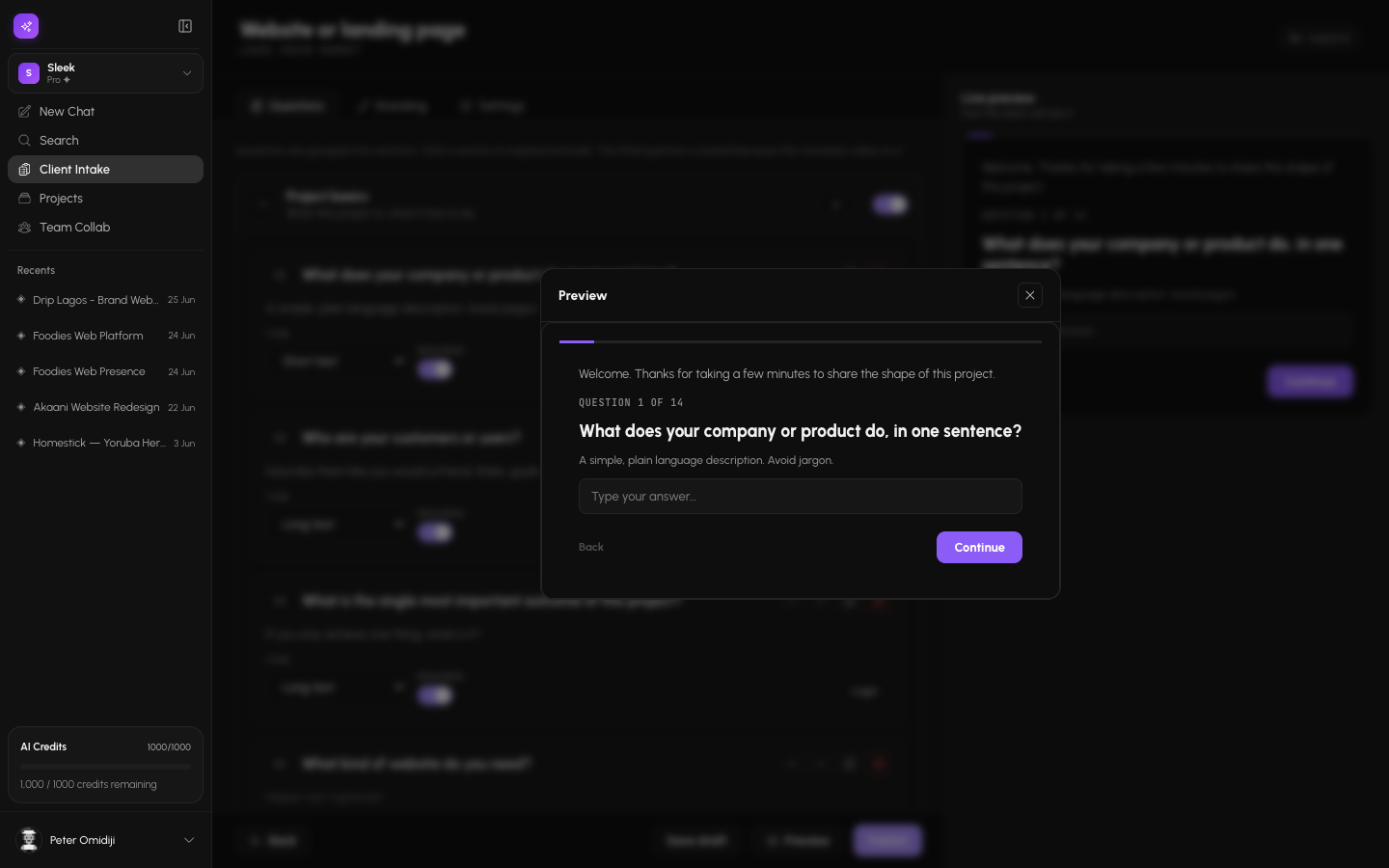Click Peter Omidiji's avatar
Screen dimensions: 1389x868
tap(29, 840)
